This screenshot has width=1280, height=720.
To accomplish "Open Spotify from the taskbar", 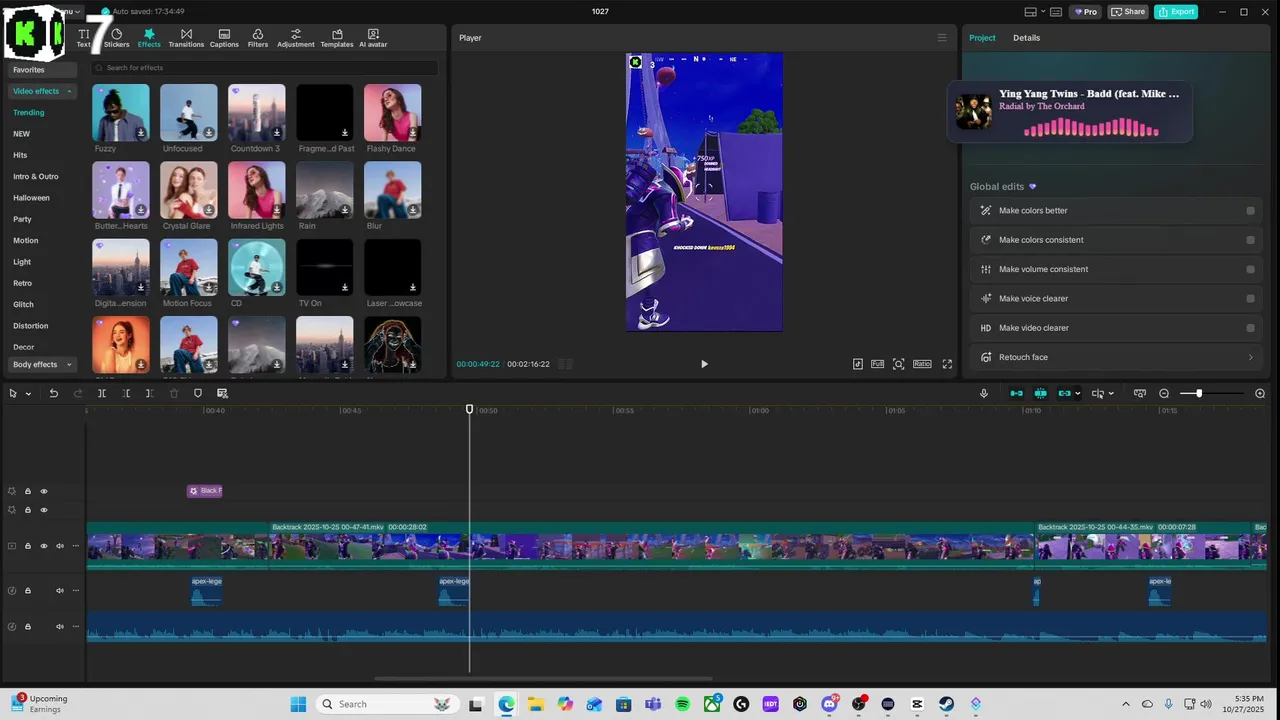I will pos(683,704).
